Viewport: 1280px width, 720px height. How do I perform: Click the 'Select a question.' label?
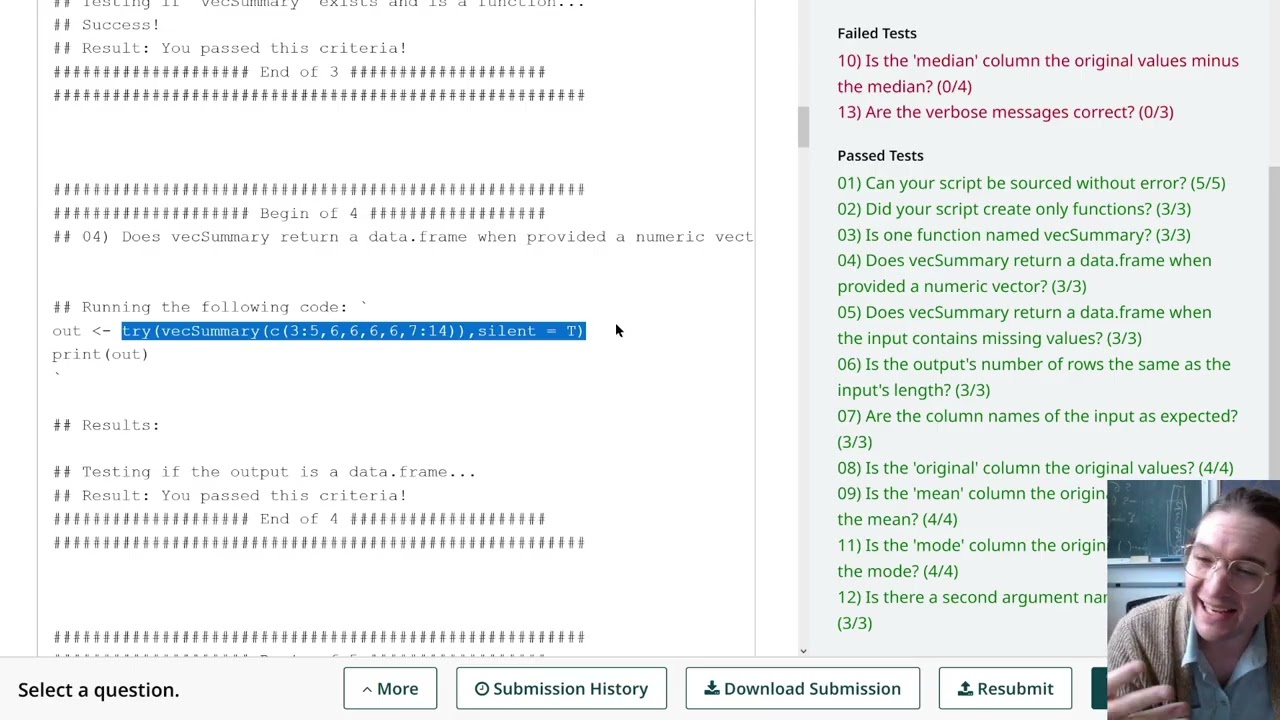[x=98, y=690]
